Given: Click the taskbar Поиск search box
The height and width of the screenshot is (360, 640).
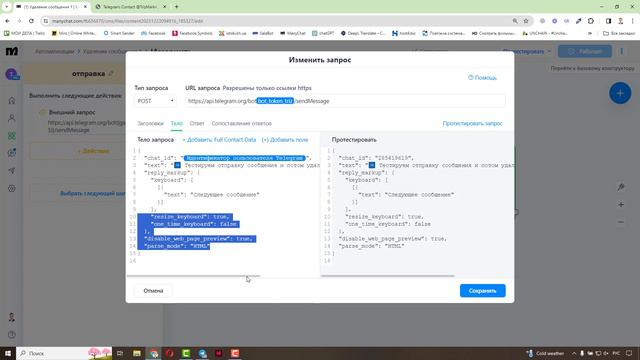Looking at the screenshot, I should [x=64, y=353].
